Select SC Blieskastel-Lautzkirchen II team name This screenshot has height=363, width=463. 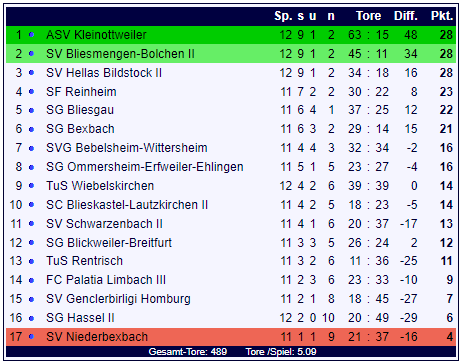127,205
